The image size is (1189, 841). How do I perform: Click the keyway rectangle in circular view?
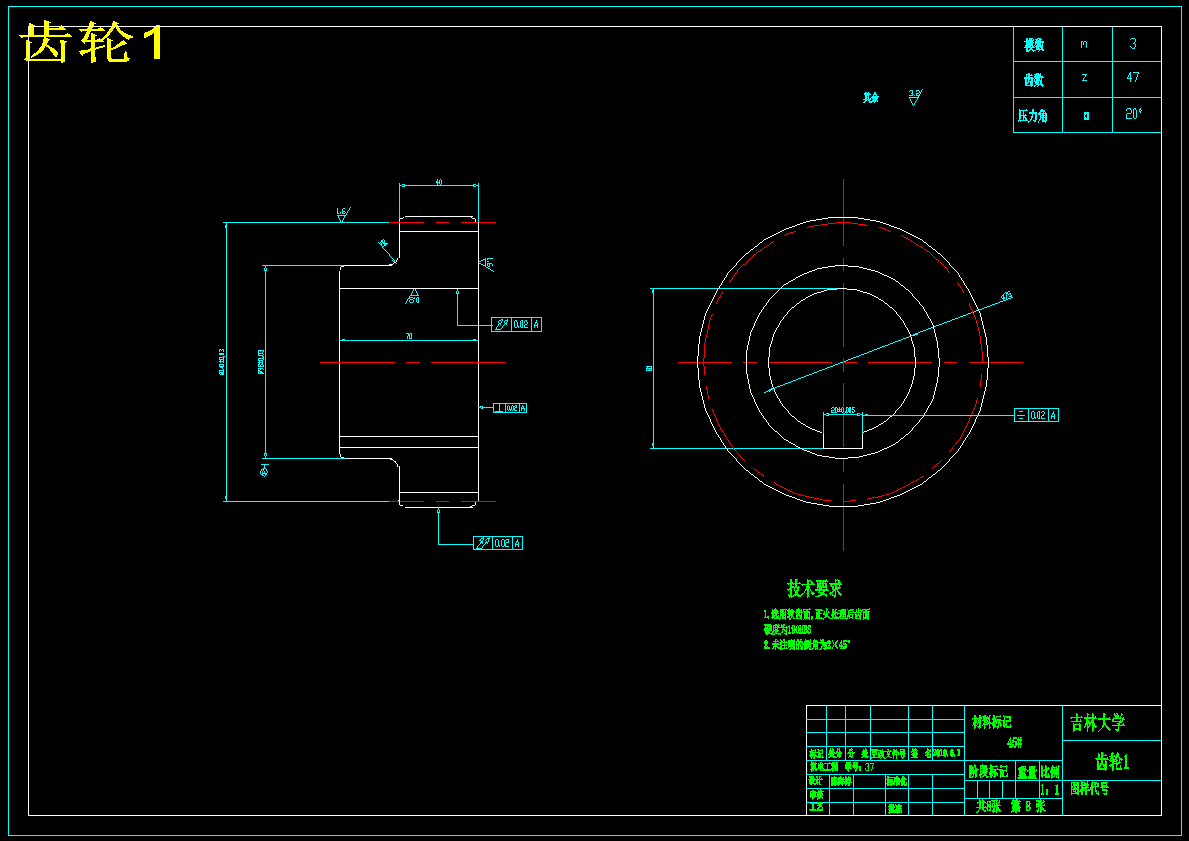[843, 432]
